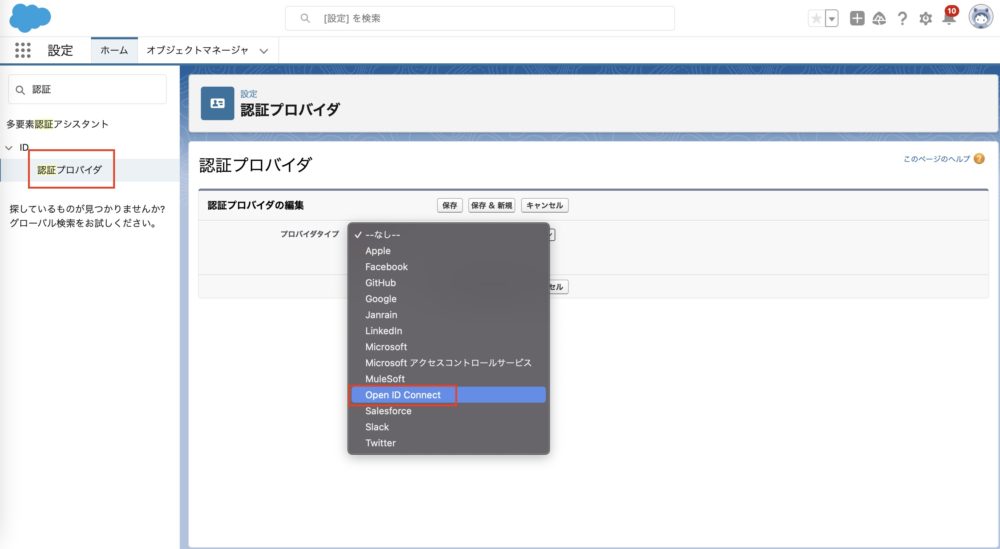This screenshot has height=549, width=1000.
Task: Choose Salesforce as the provider type
Action: click(448, 411)
